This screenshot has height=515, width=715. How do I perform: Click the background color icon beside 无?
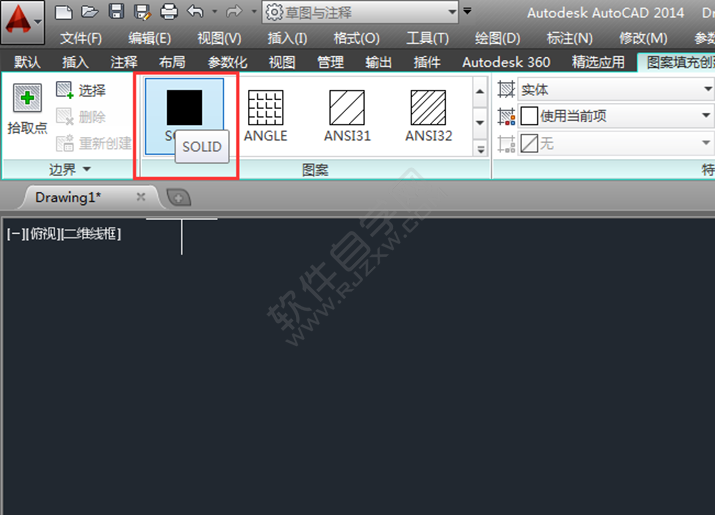[506, 144]
